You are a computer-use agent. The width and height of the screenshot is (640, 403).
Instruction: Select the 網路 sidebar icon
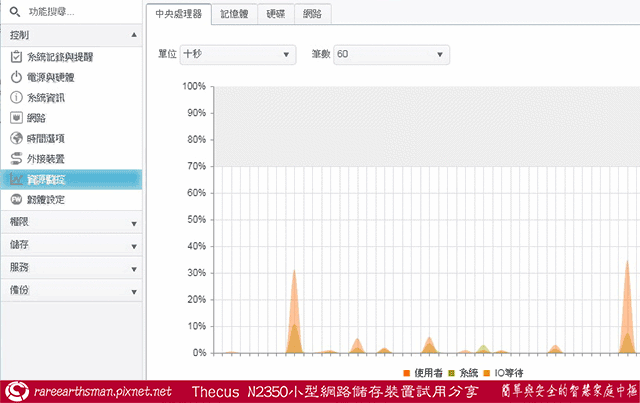(x=16, y=118)
